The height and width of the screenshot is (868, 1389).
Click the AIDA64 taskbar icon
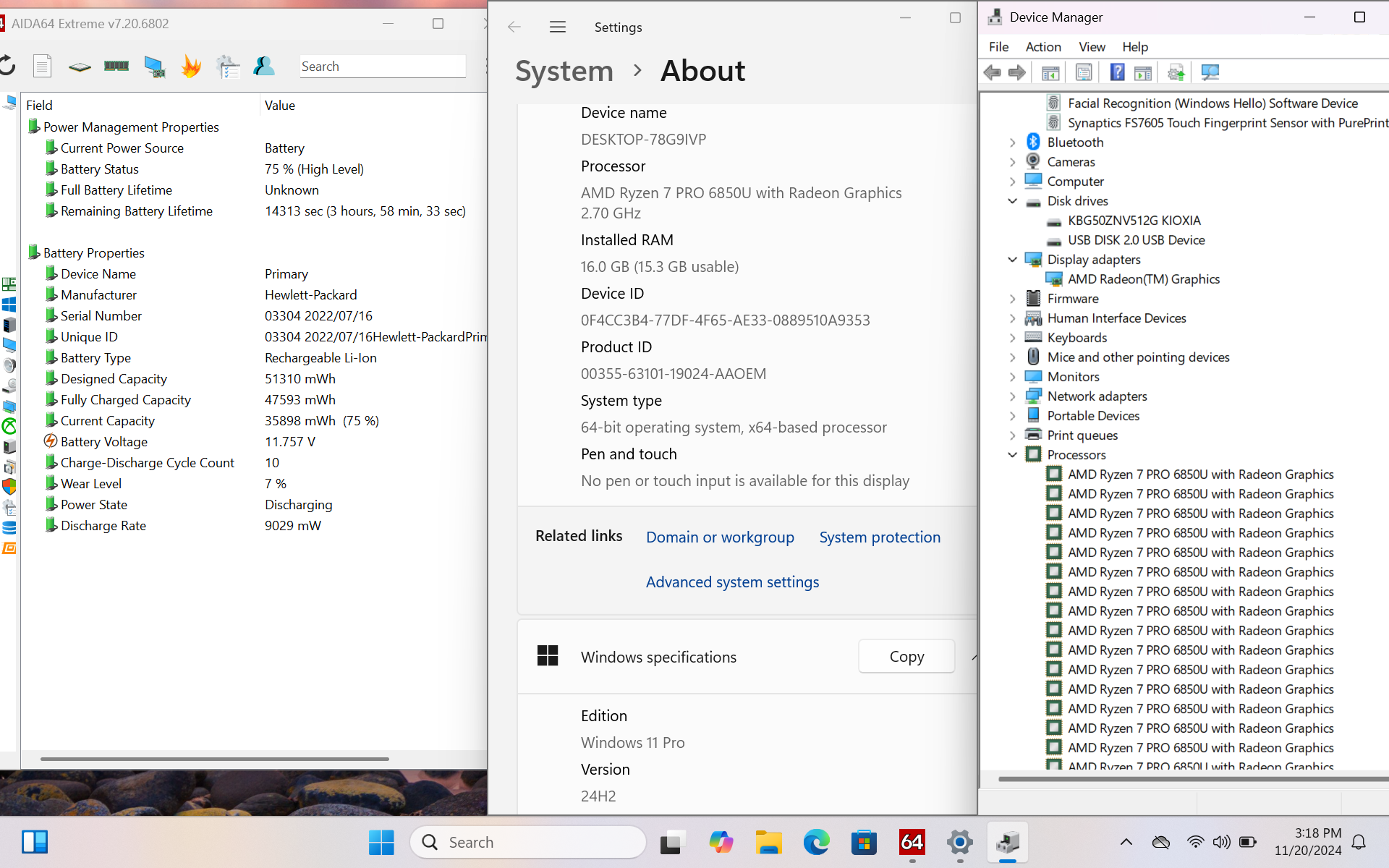coord(912,843)
